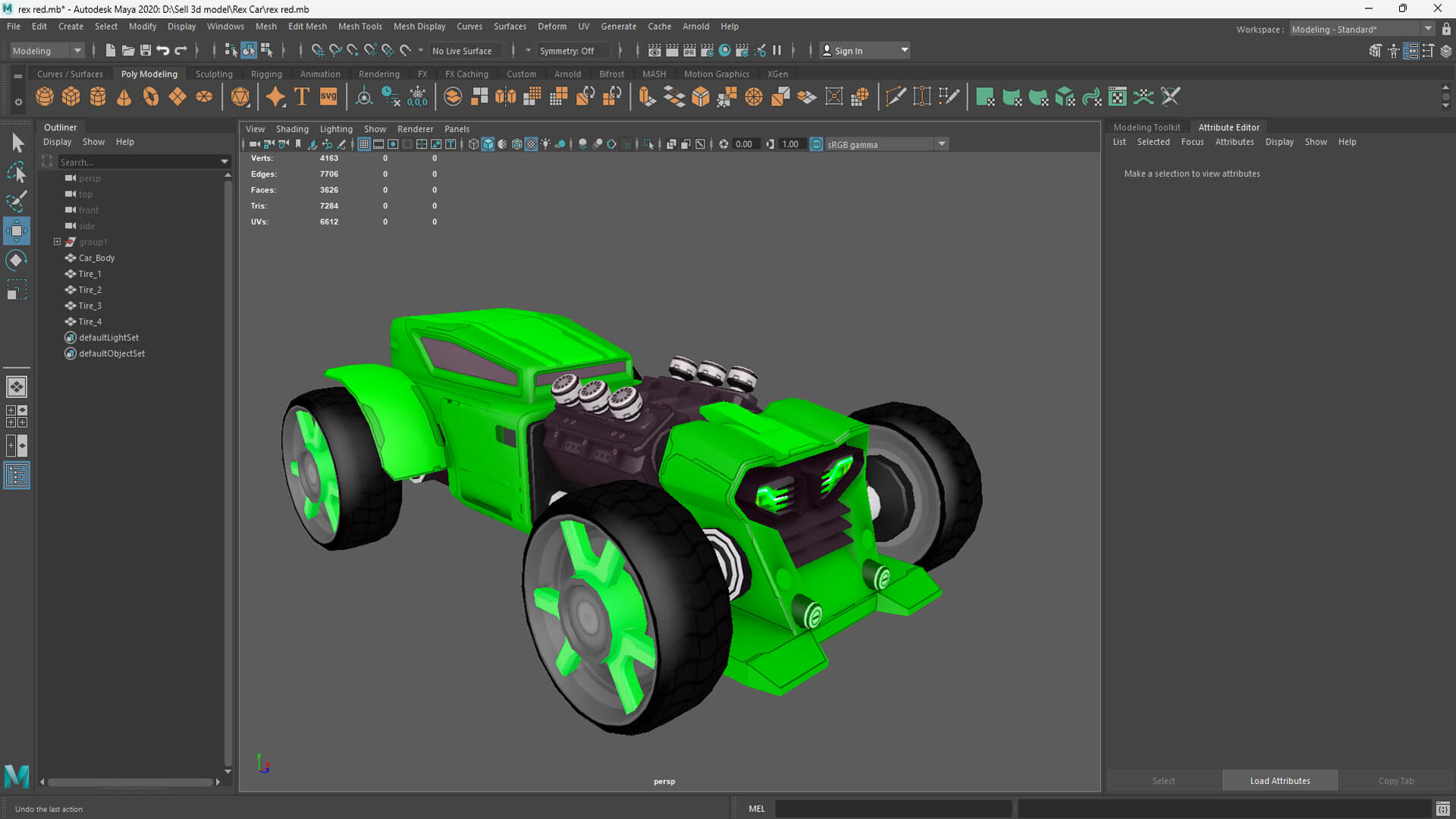The height and width of the screenshot is (819, 1456).
Task: Toggle the view transform color management button
Action: (x=817, y=144)
